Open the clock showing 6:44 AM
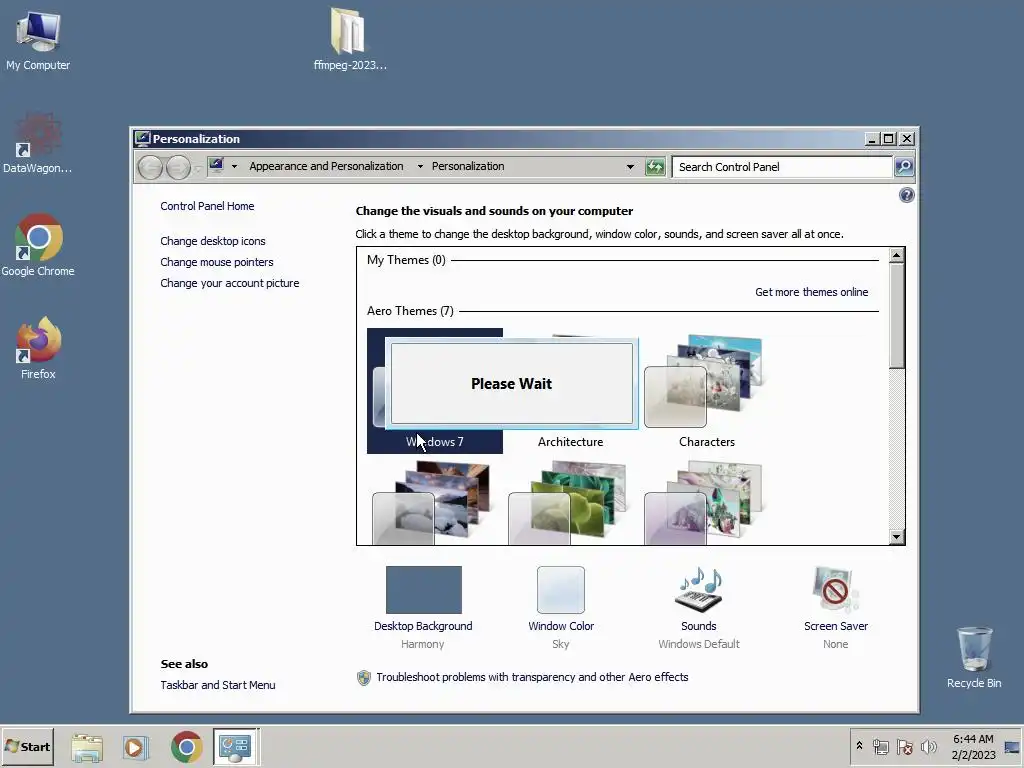1024x768 pixels. pyautogui.click(x=973, y=746)
